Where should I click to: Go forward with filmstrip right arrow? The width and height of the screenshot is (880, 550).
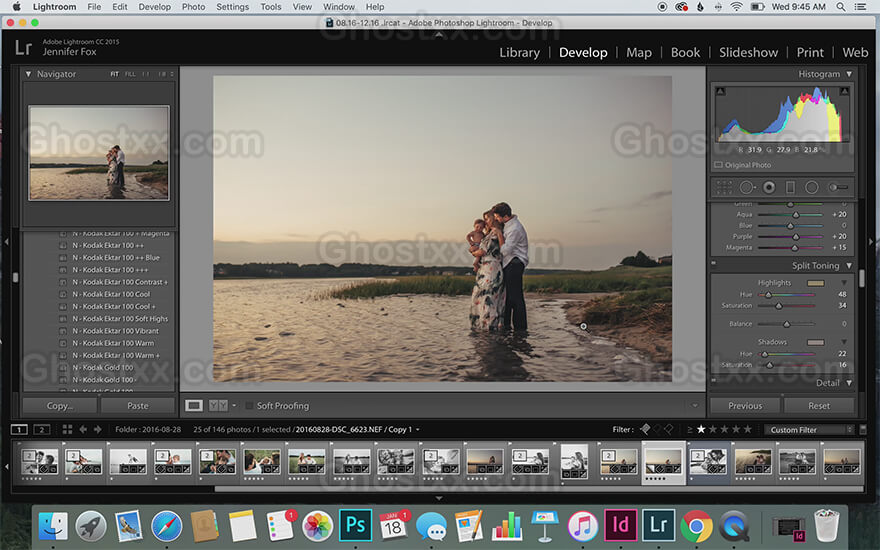(98, 429)
